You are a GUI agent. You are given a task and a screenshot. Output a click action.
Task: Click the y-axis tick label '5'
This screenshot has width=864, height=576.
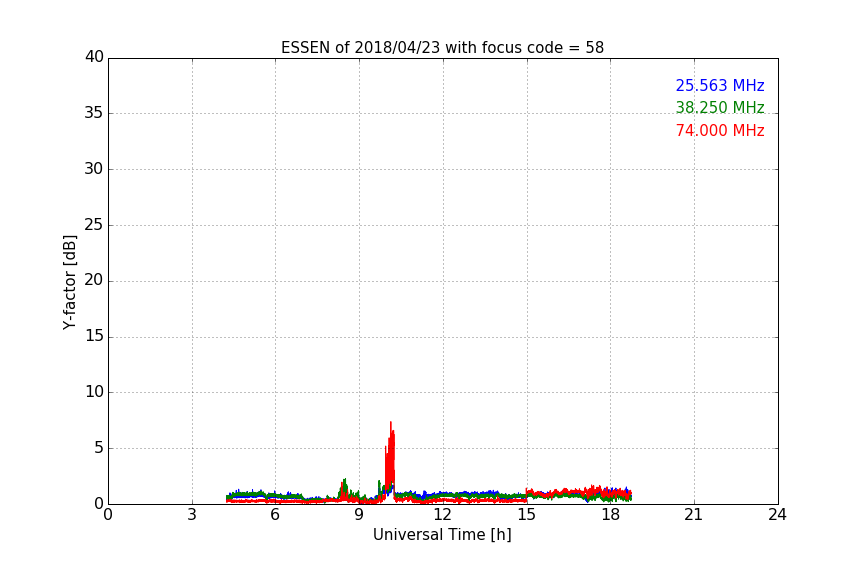pos(99,448)
